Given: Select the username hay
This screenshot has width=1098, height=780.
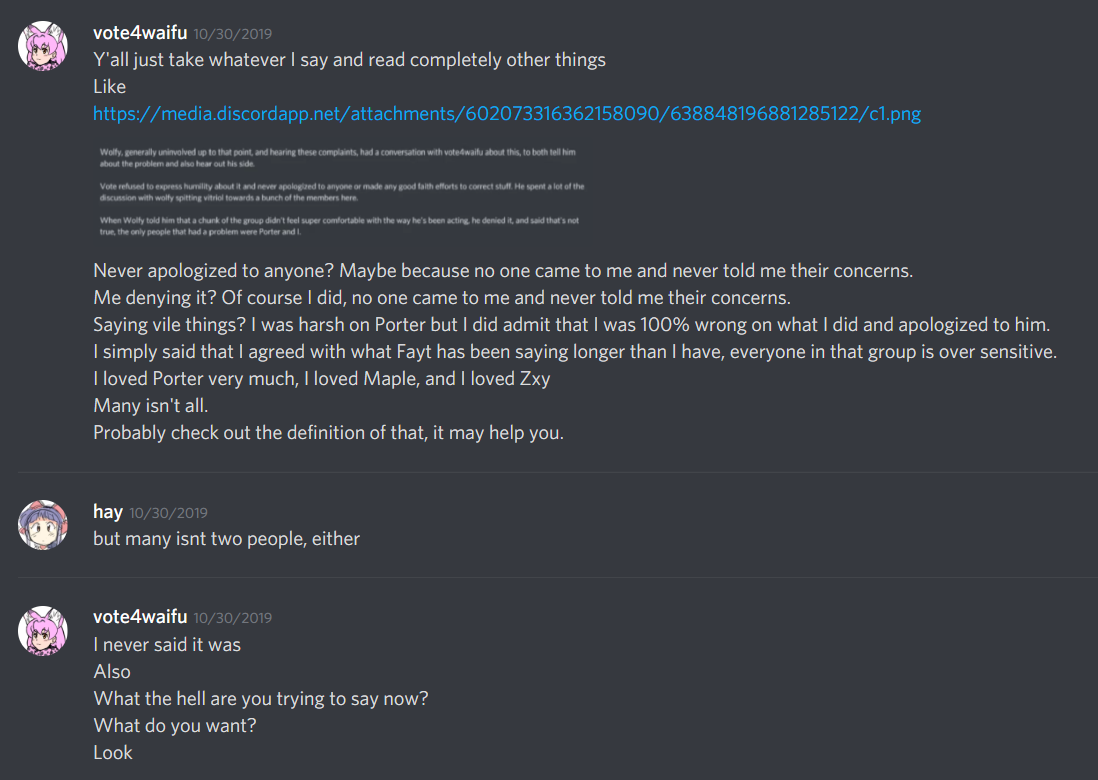Looking at the screenshot, I should (x=107, y=512).
